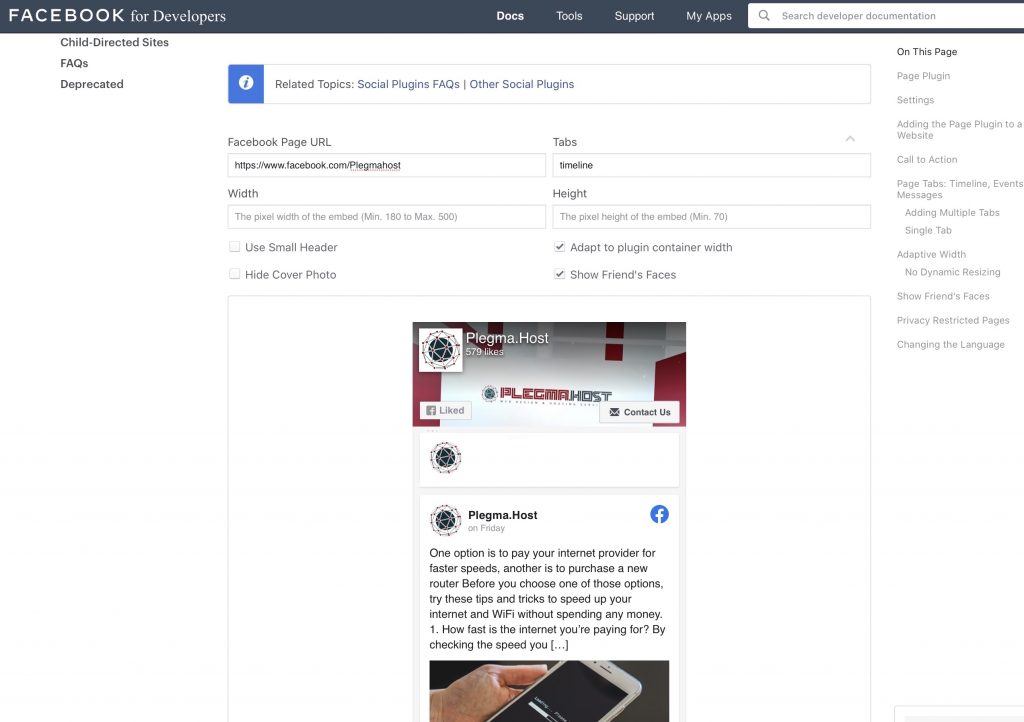This screenshot has height=722, width=1024.
Task: Jump to Adaptive Width section
Action: [931, 255]
